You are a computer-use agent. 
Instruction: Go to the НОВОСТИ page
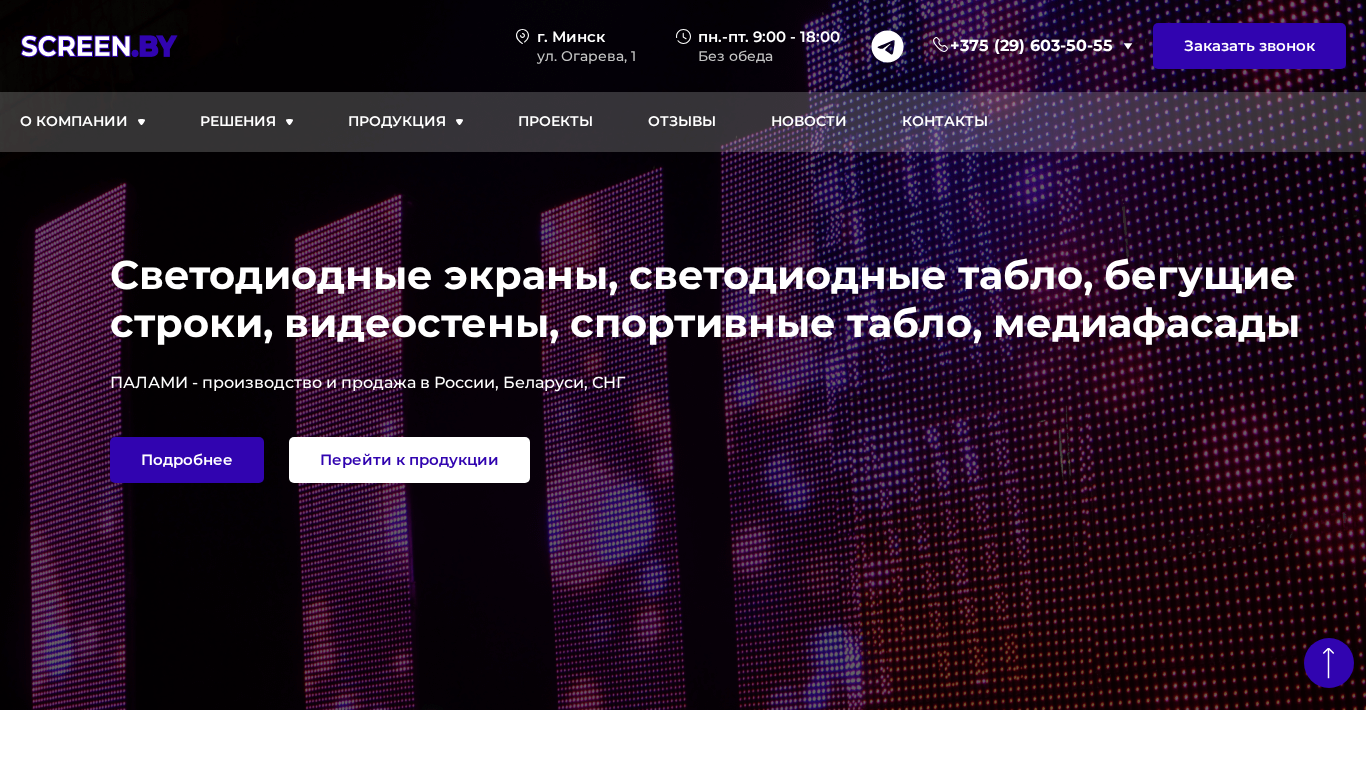pos(809,121)
